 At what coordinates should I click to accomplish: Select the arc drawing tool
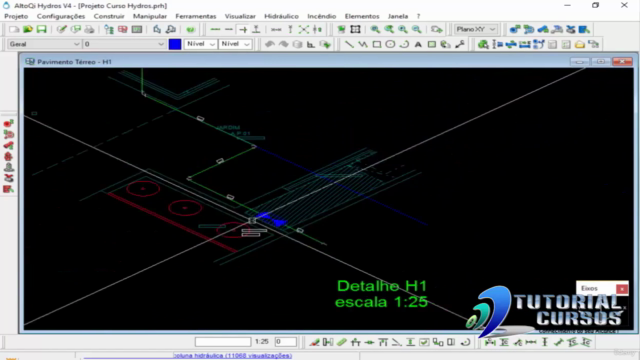tap(404, 44)
